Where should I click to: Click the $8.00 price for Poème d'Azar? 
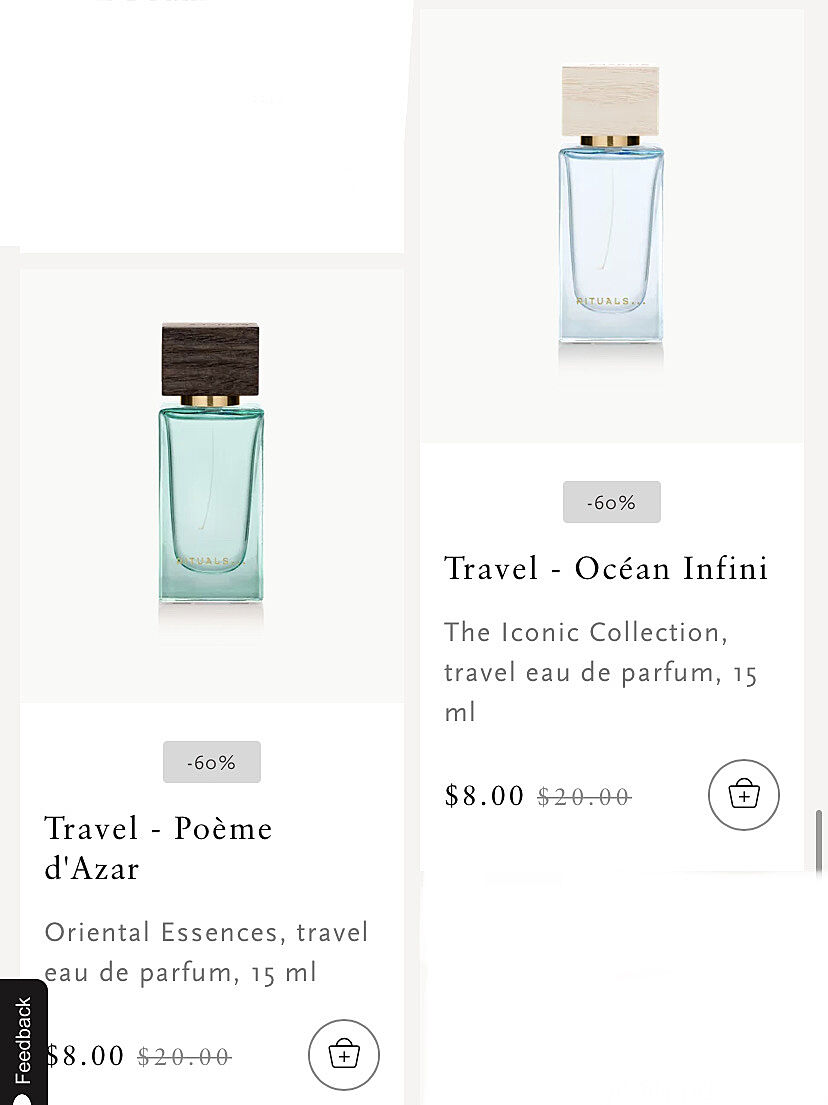86,1056
